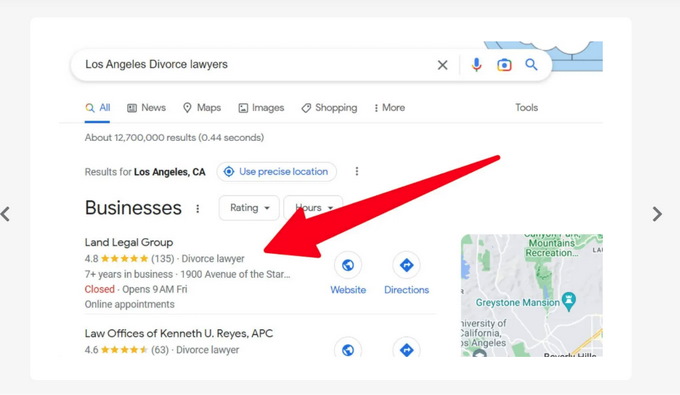
Task: Click the Land Legal Group star rating 4.8
Action: 116,259
